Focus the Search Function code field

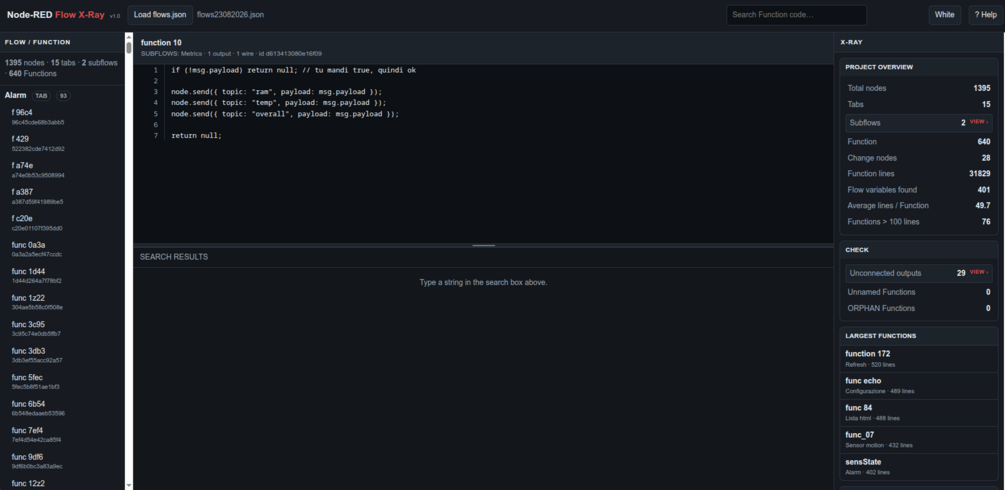(x=796, y=15)
